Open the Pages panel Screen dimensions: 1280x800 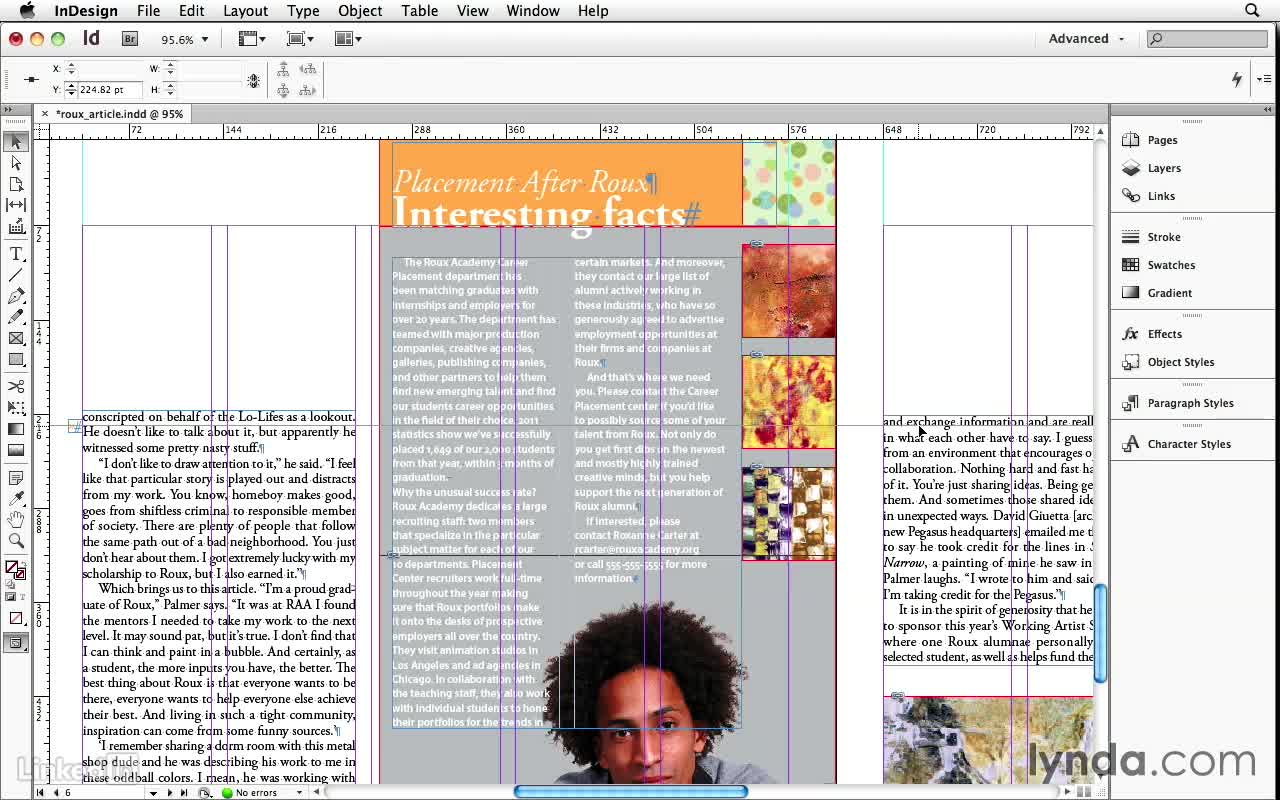[x=1162, y=140]
